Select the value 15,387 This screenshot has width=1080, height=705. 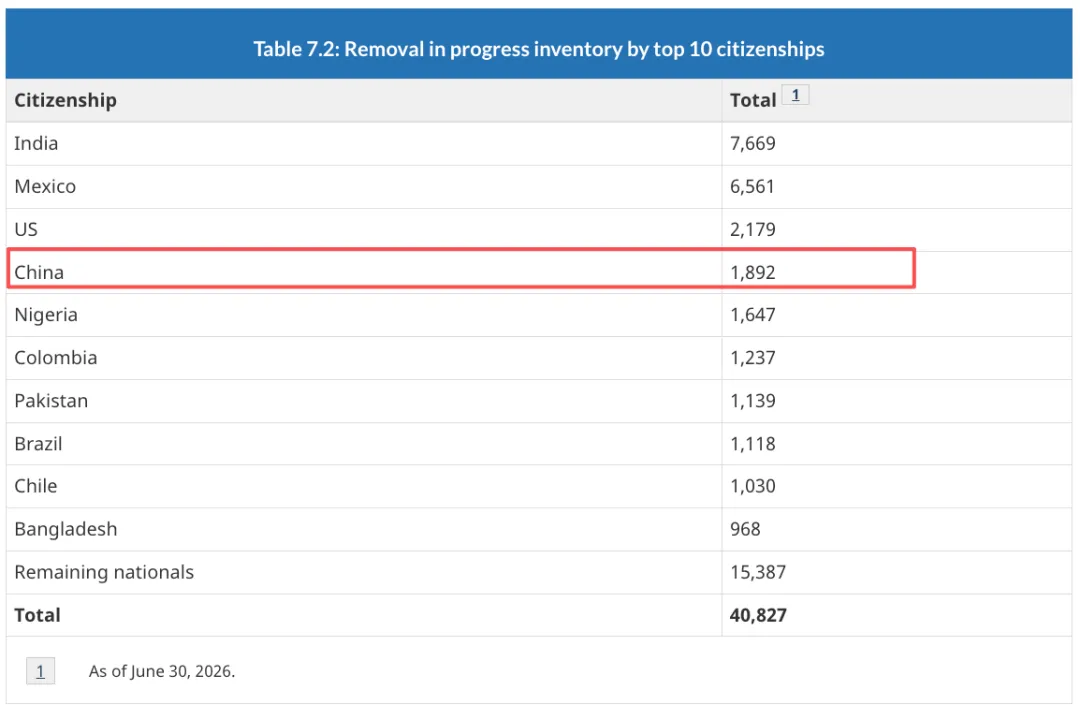[x=758, y=572]
